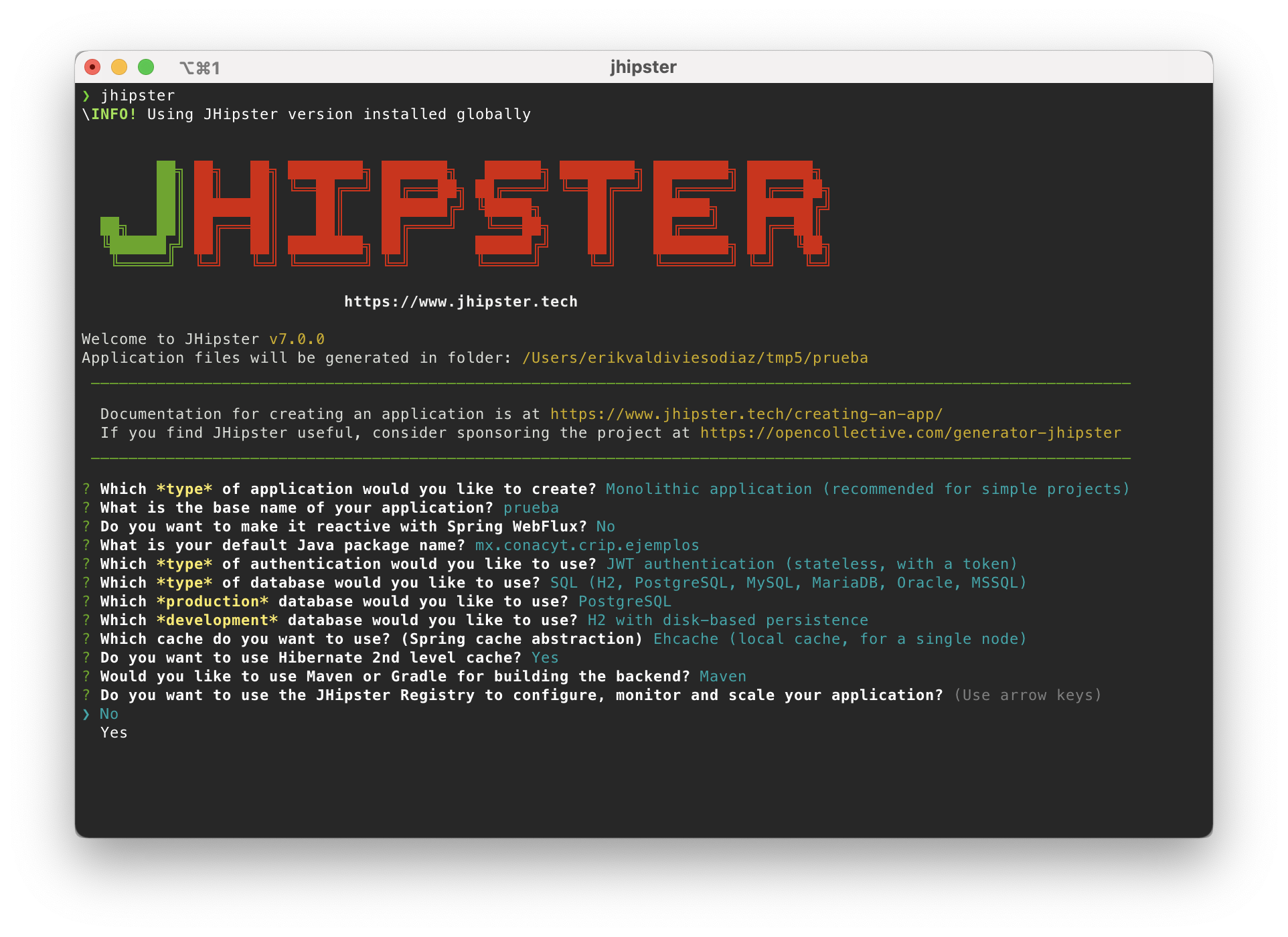Click the SQL database type answer

tap(789, 583)
